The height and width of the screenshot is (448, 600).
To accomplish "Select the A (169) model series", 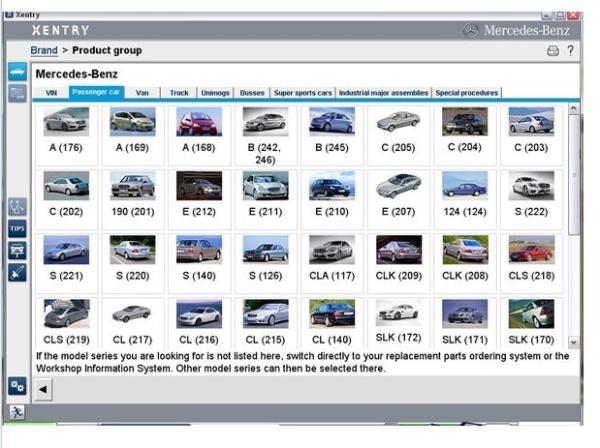I will (x=132, y=135).
